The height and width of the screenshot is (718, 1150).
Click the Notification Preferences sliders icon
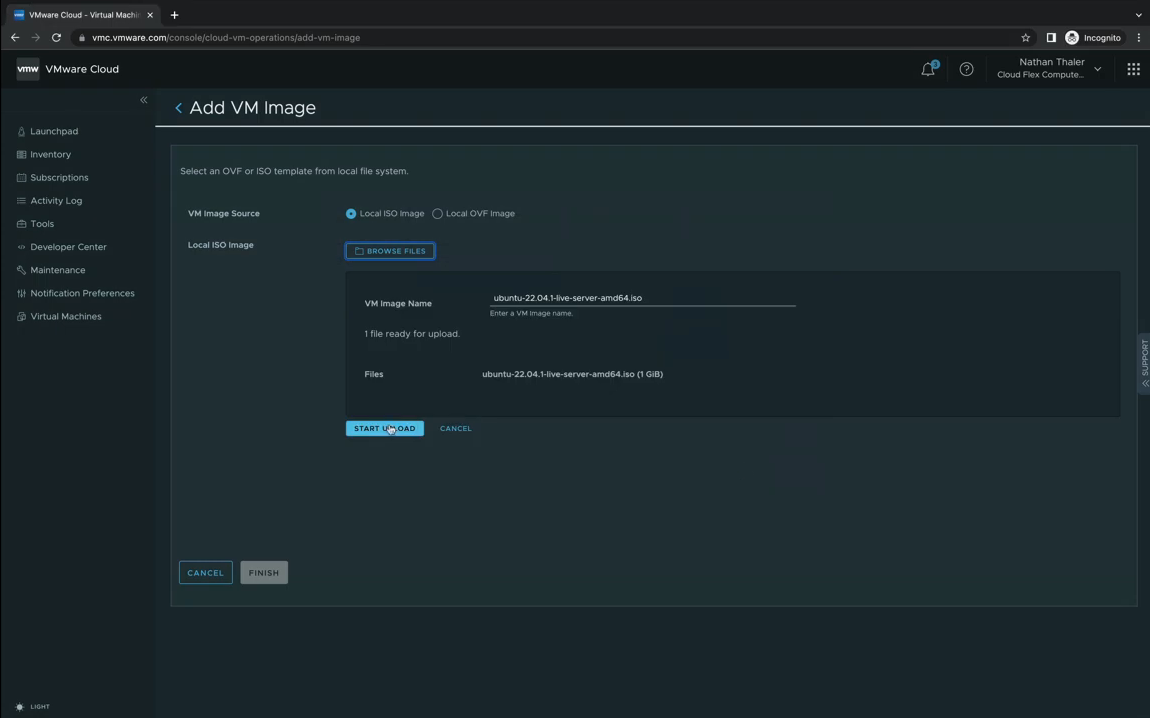click(21, 293)
